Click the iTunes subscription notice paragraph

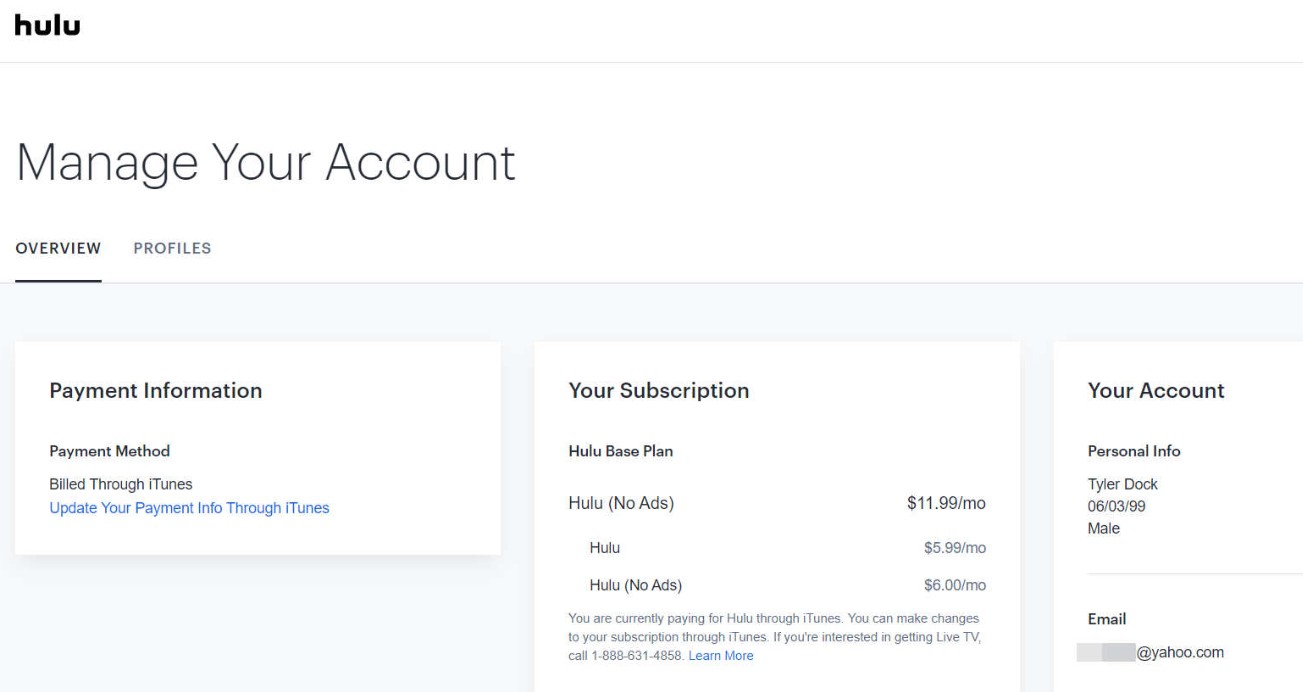click(x=774, y=637)
